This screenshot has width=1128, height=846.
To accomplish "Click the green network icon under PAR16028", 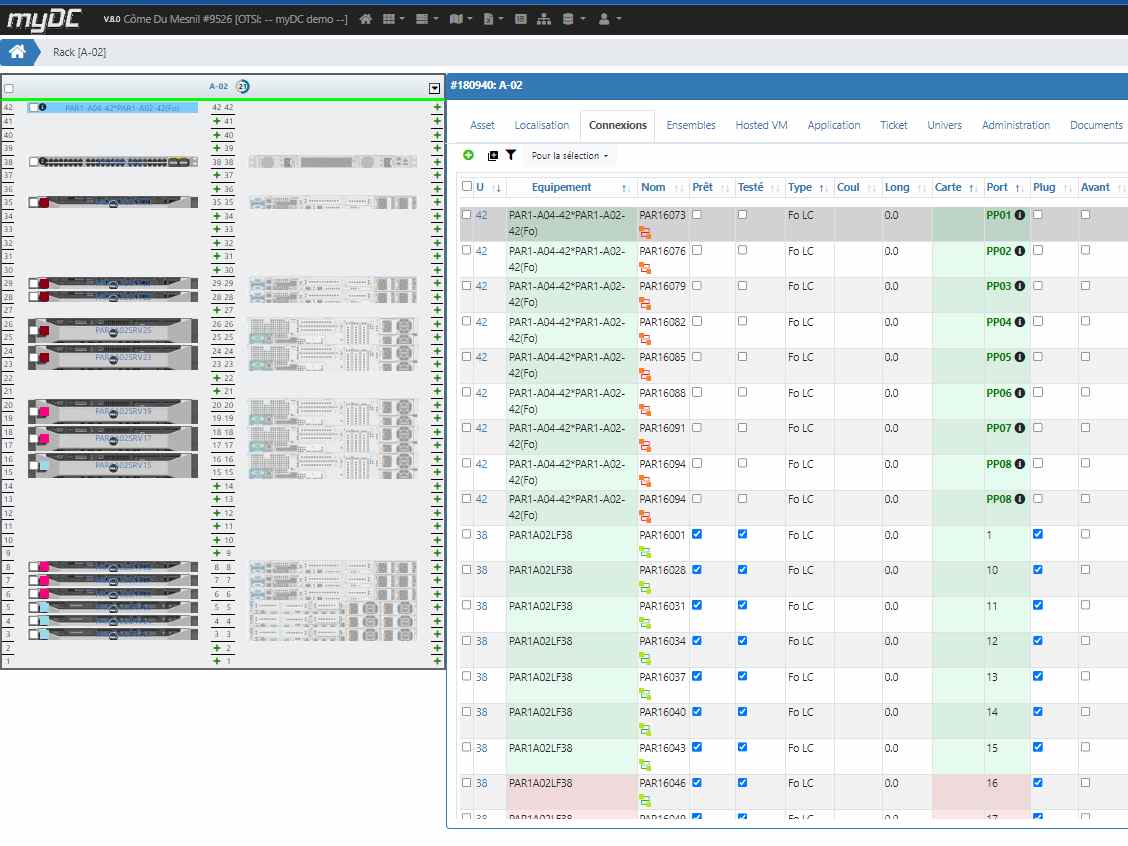I will coord(645,586).
